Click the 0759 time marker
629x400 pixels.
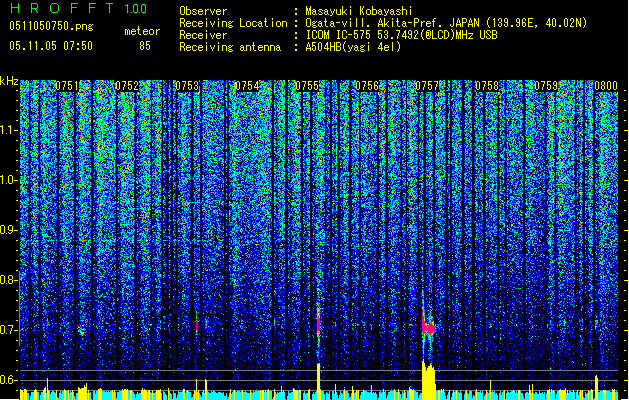[546, 86]
